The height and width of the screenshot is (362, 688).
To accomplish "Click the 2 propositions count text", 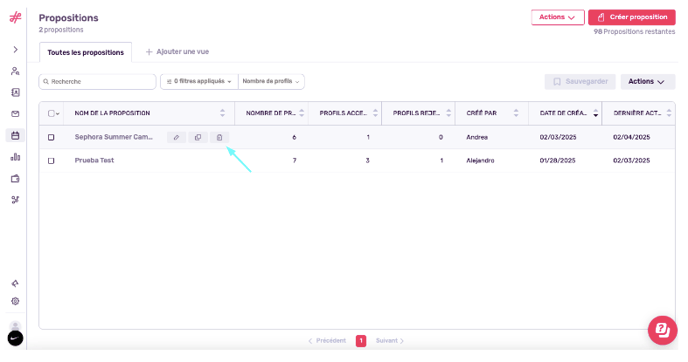I will [x=61, y=30].
